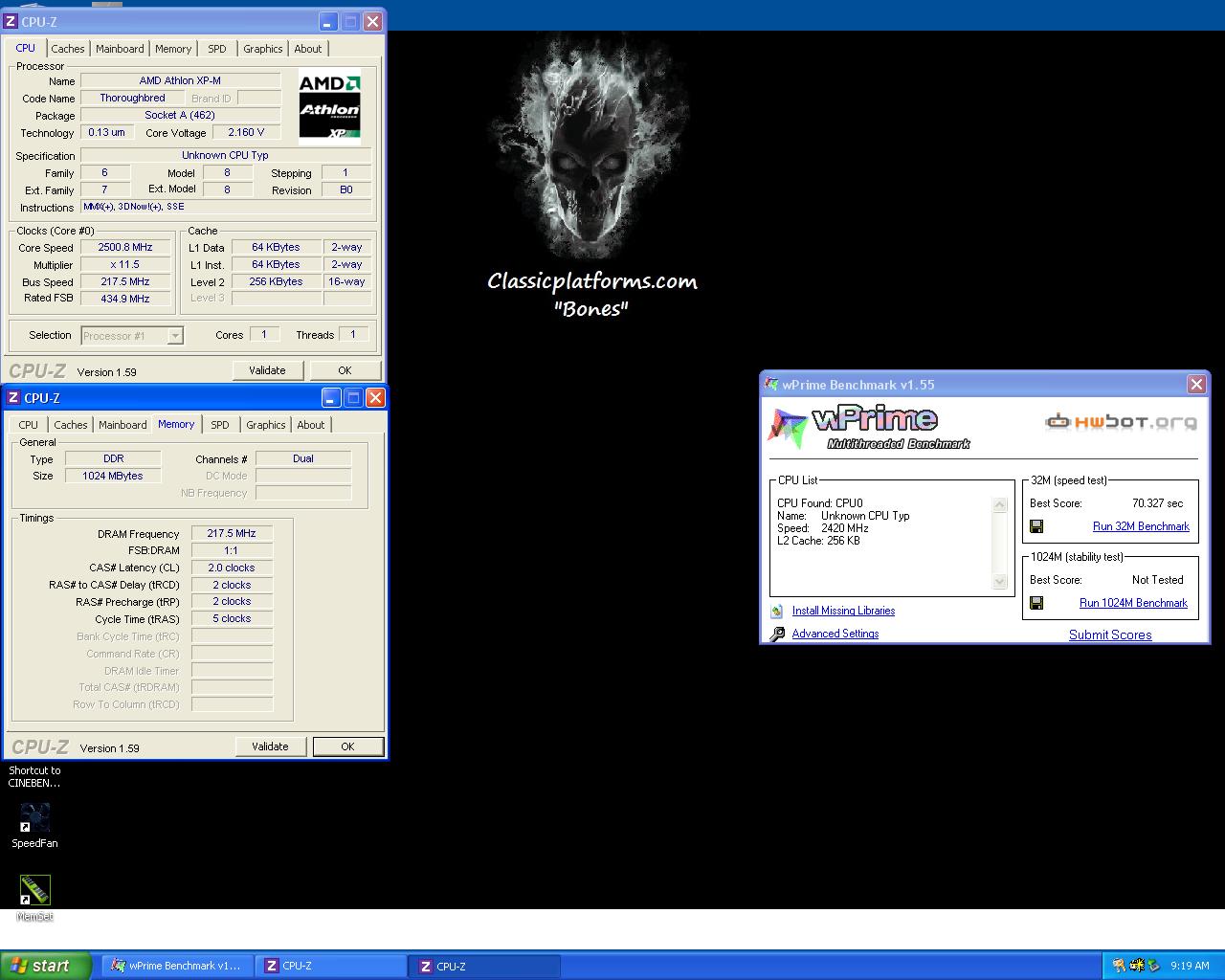Select Mainboard tab in bottom CPU-Z window
Viewport: 1225px width, 980px height.
coord(122,425)
